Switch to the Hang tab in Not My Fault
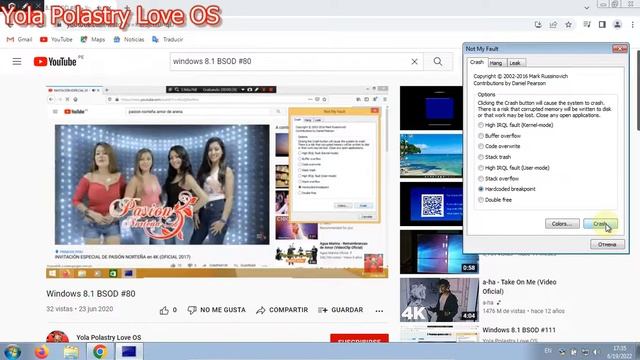The image size is (640, 360). [x=496, y=63]
